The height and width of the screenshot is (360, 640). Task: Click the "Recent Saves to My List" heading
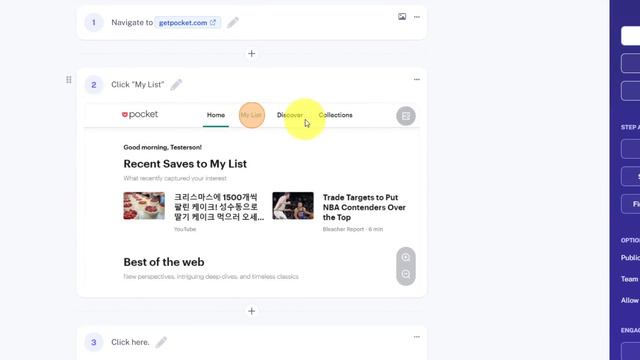[185, 164]
